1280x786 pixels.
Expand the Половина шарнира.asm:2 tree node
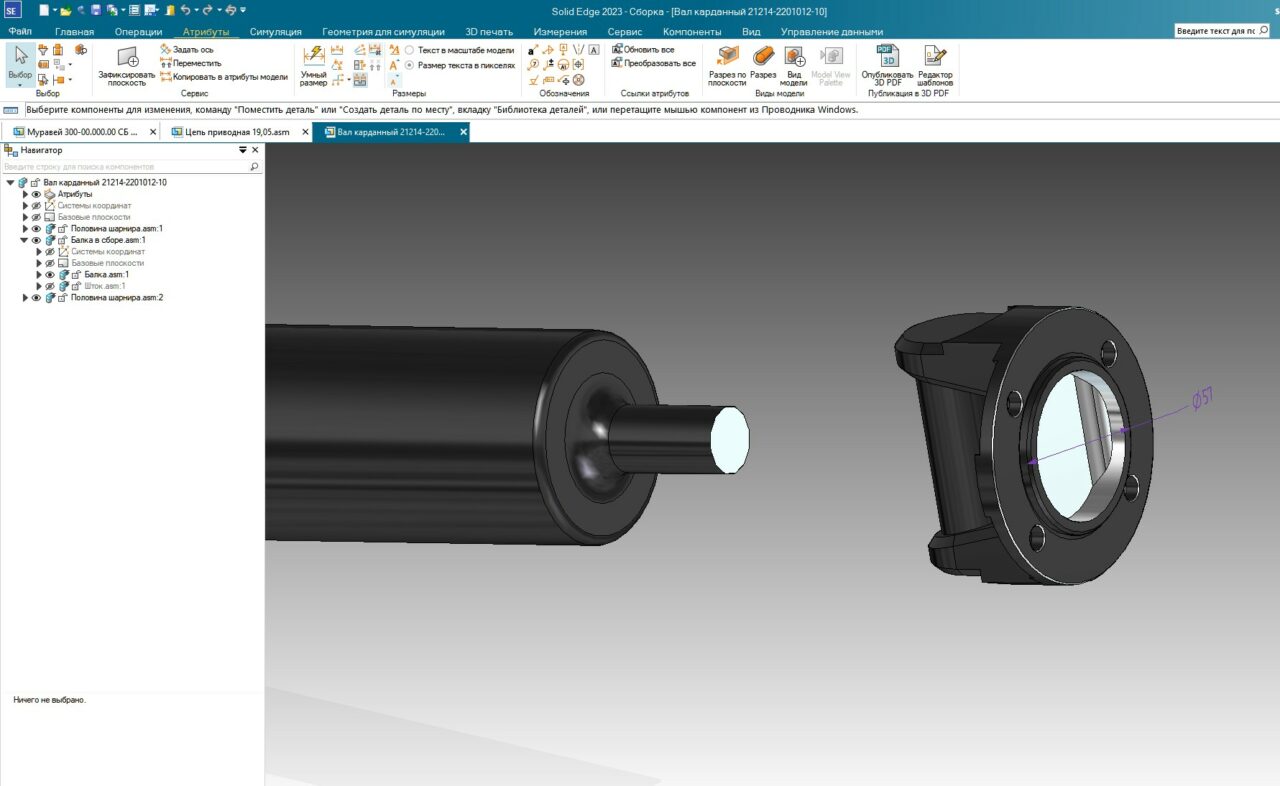25,298
